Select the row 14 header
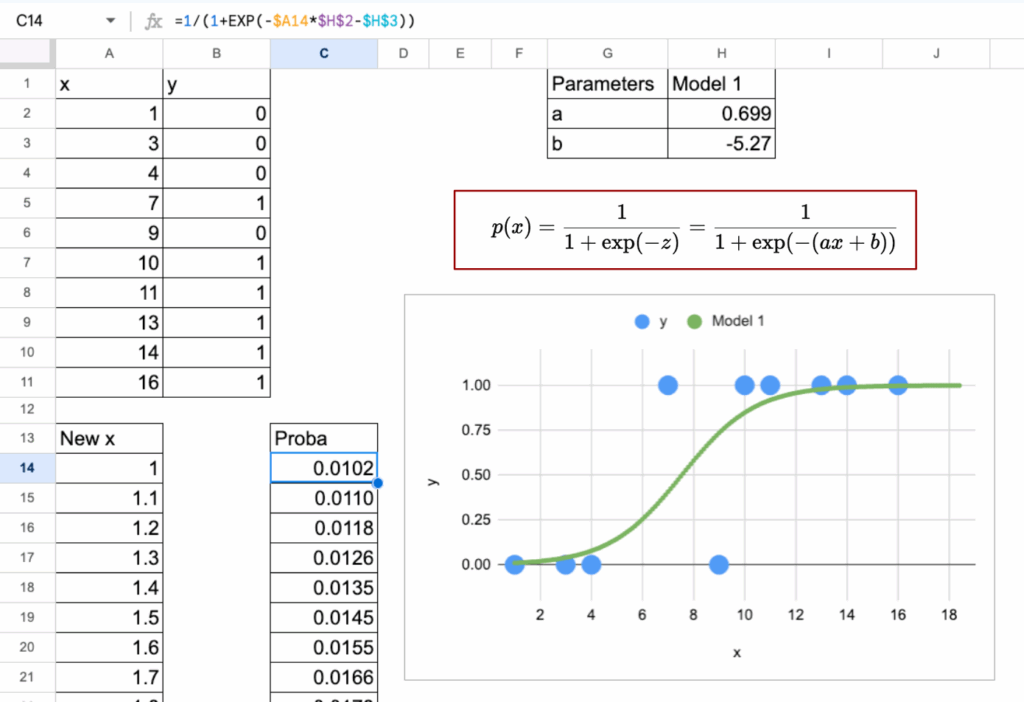1024x702 pixels. coord(27,468)
